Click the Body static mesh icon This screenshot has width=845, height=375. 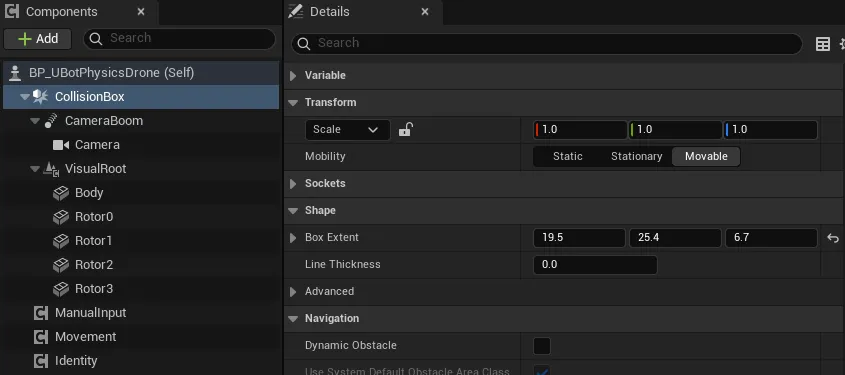(x=61, y=193)
